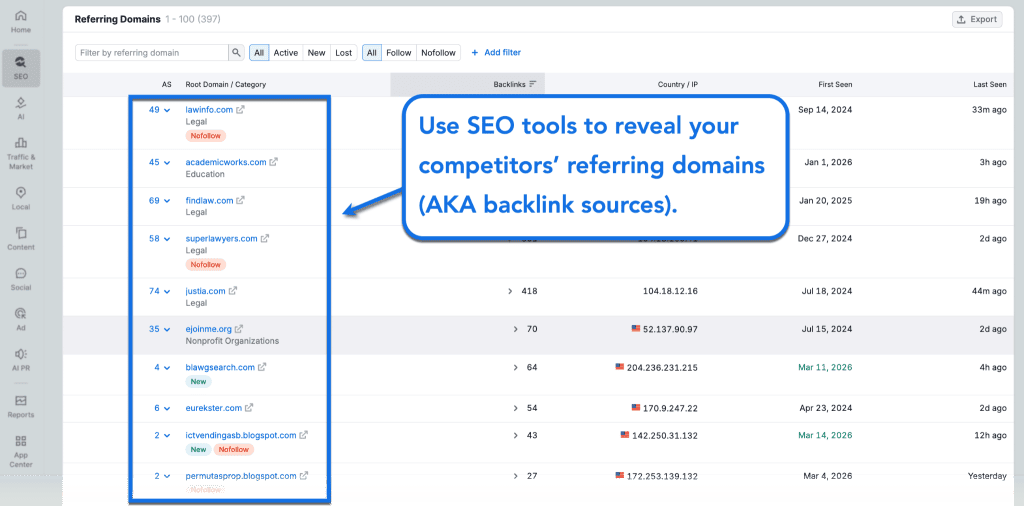Screen dimensions: 1024x506
Task: Expand AS score 45 for academicworks.com
Action: [x=159, y=162]
